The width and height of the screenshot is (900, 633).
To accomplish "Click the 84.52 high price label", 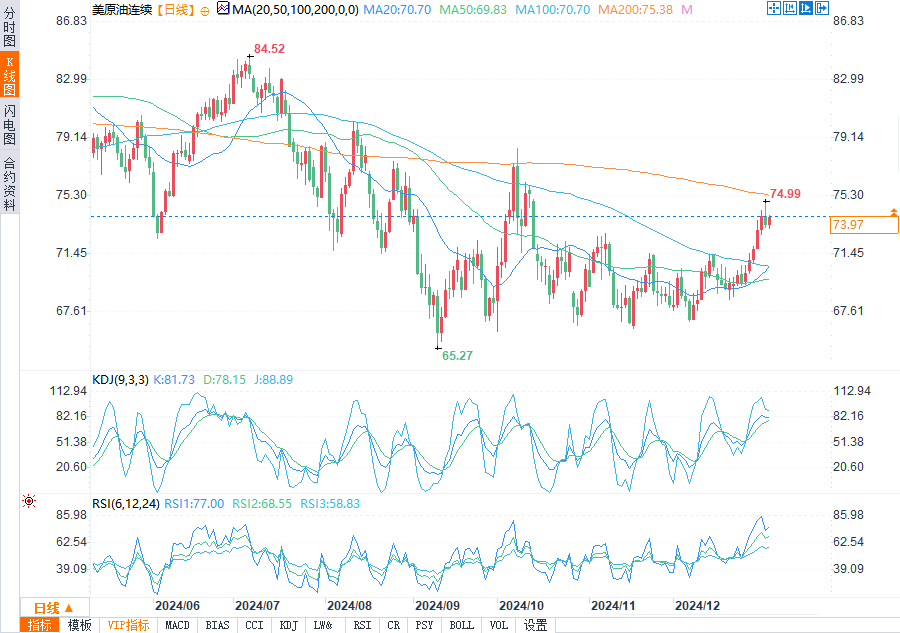I will click(x=268, y=48).
